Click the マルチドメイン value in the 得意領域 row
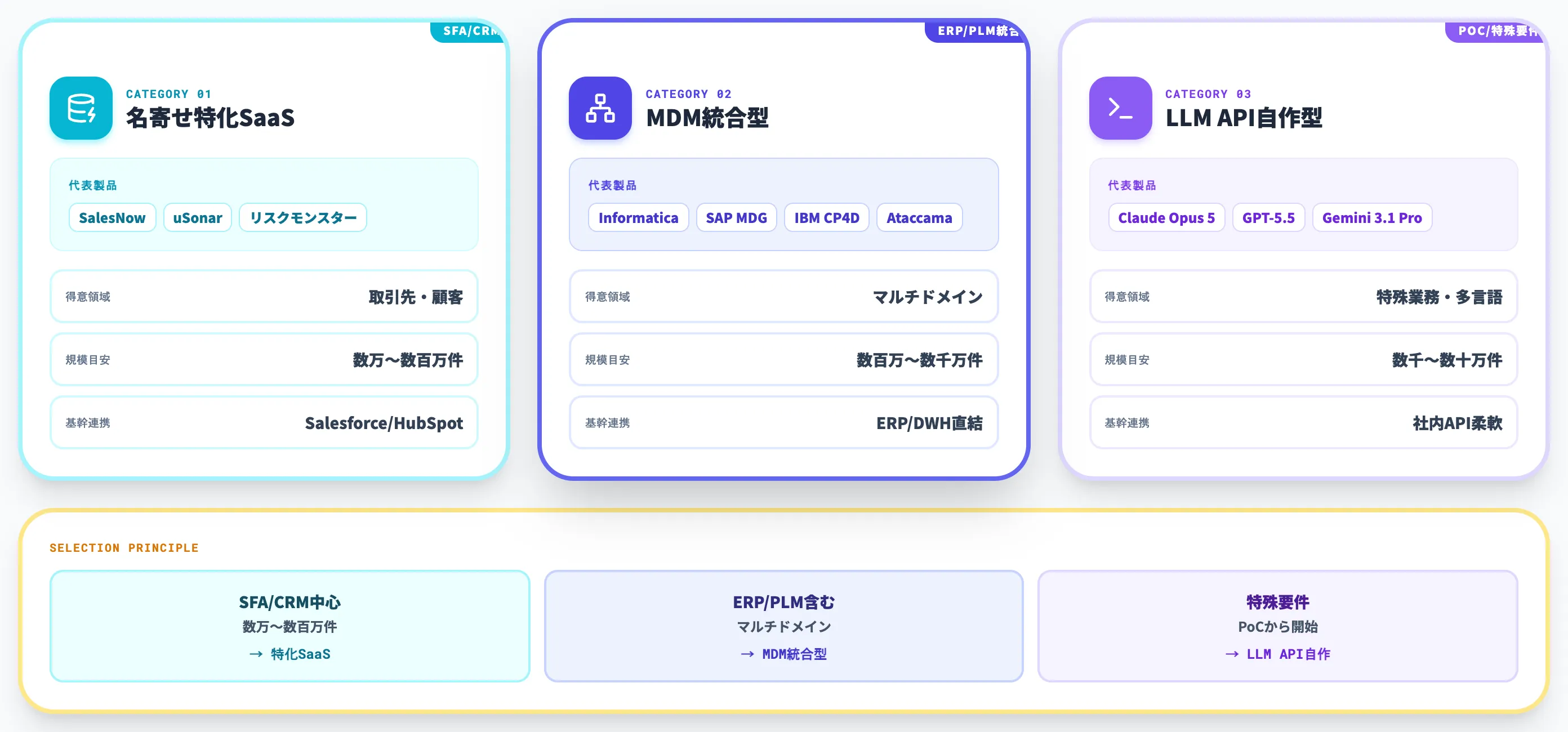This screenshot has height=732, width=1568. click(928, 297)
